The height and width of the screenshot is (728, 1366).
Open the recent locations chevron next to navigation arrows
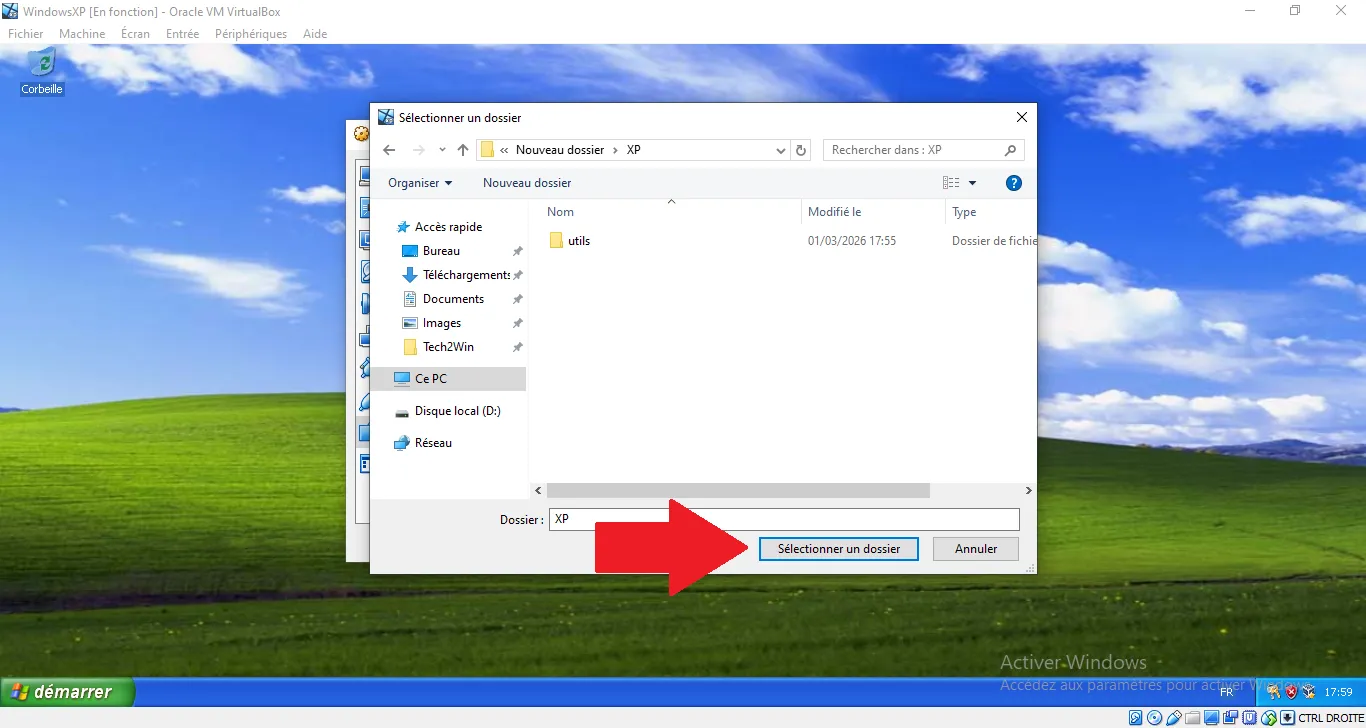point(441,149)
